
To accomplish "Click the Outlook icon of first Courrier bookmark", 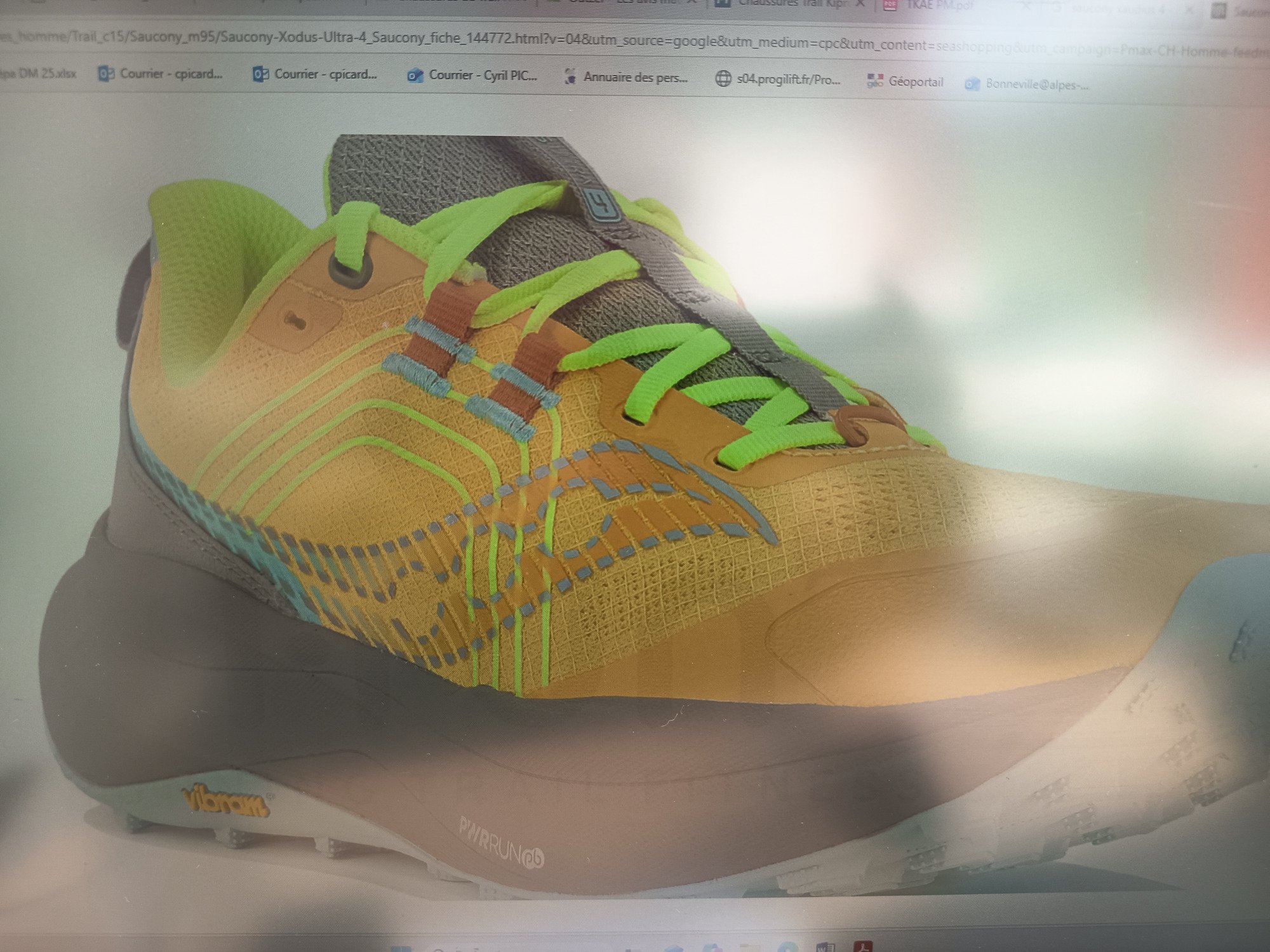I will point(106,74).
